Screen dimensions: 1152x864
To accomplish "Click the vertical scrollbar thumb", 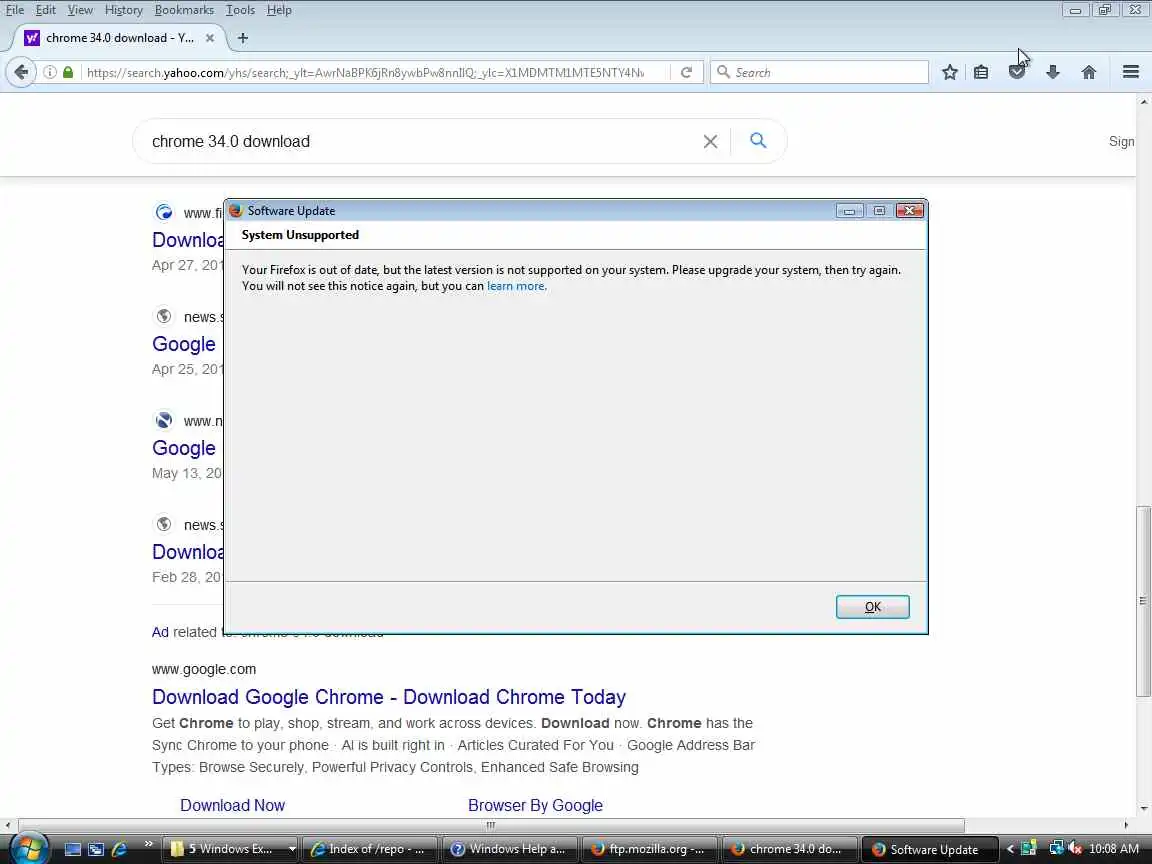I will (1143, 601).
